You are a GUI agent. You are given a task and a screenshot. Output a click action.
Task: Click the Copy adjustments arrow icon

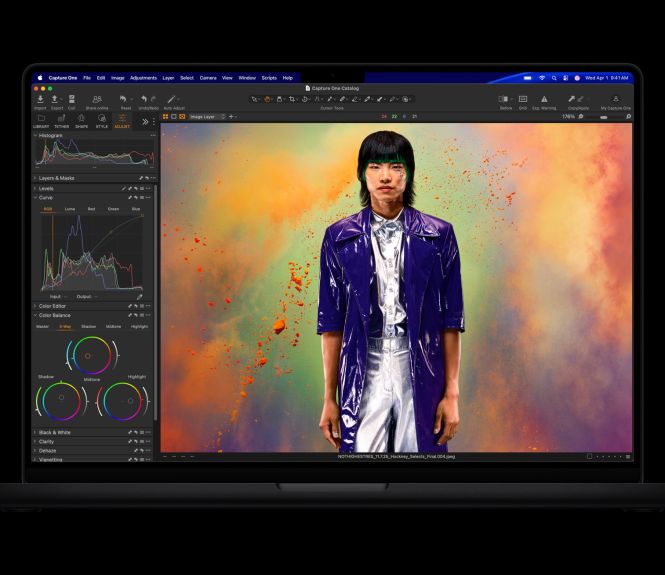(x=571, y=99)
